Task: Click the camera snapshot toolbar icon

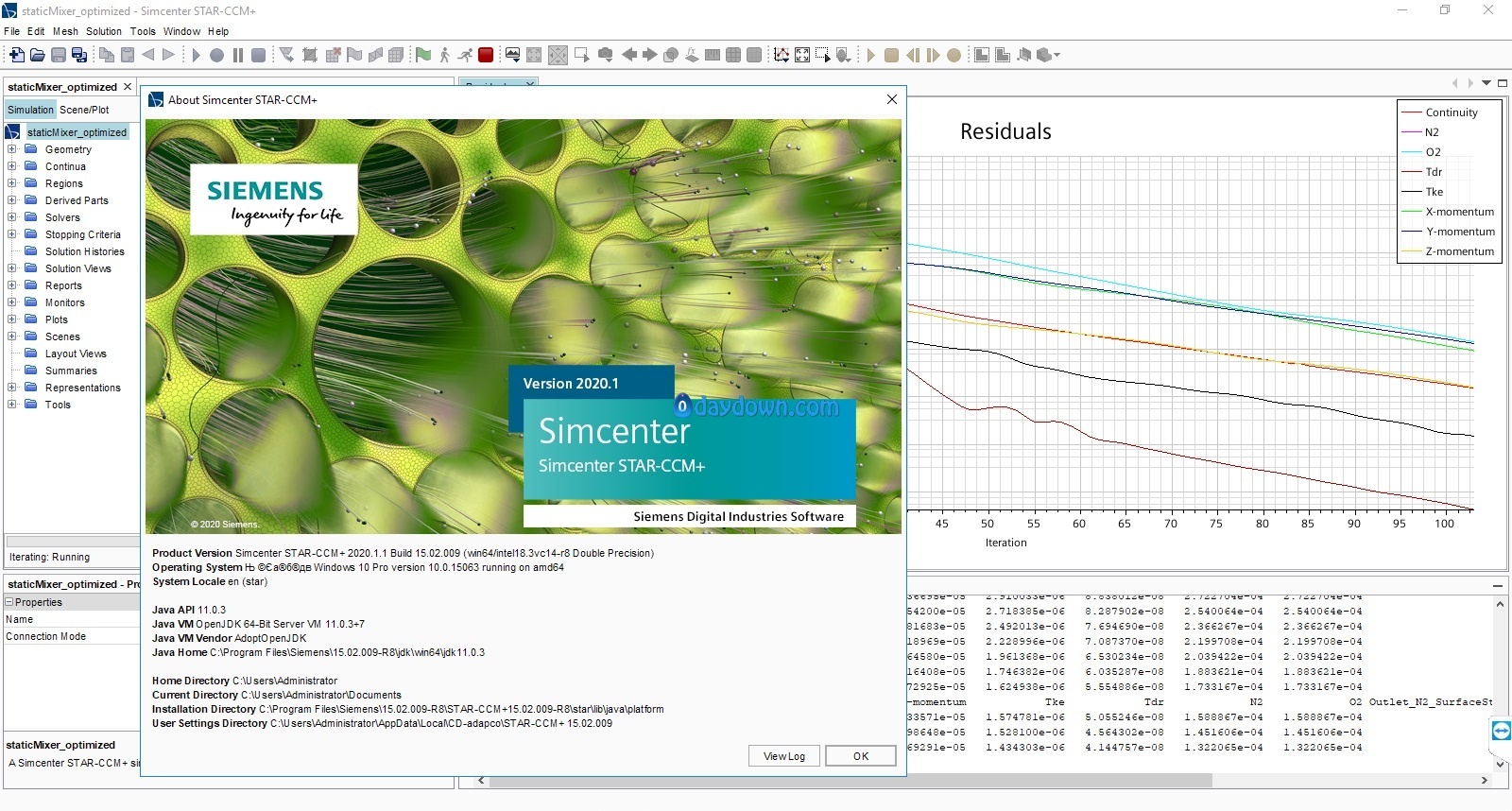Action: pyautogui.click(x=606, y=55)
